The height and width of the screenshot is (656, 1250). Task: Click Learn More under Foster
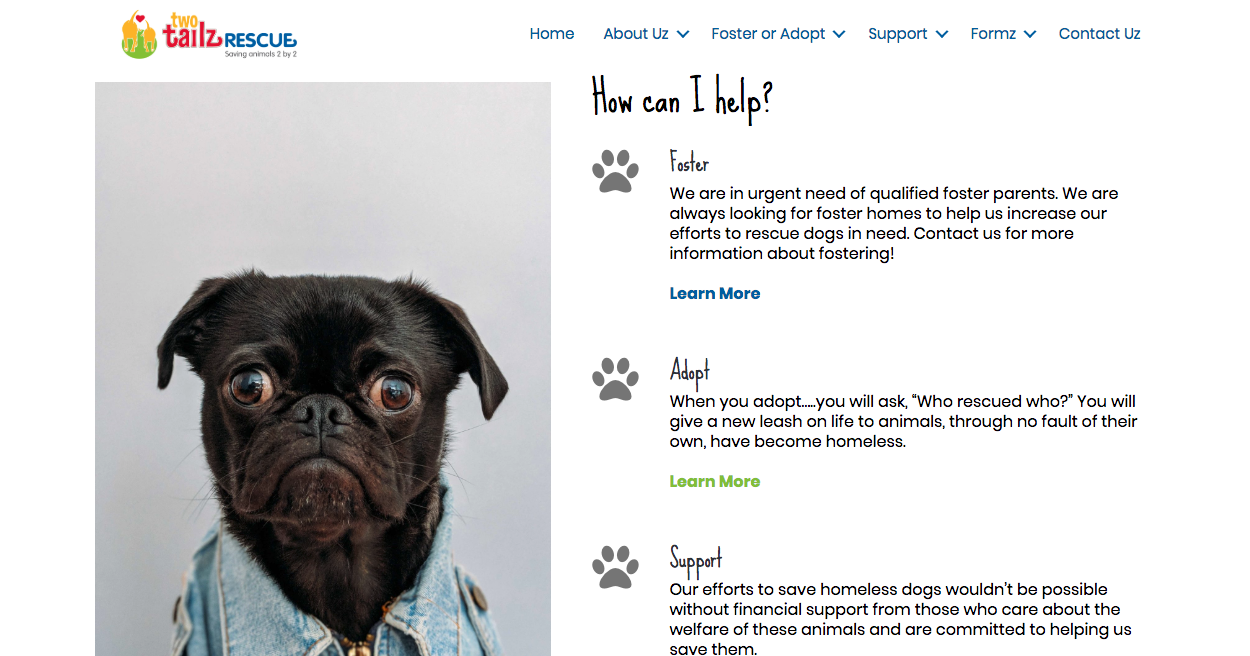coord(715,293)
